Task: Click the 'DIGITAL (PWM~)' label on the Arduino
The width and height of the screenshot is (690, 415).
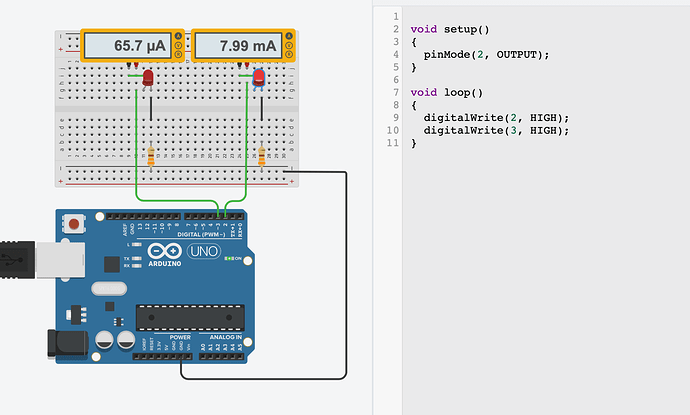Action: [201, 235]
